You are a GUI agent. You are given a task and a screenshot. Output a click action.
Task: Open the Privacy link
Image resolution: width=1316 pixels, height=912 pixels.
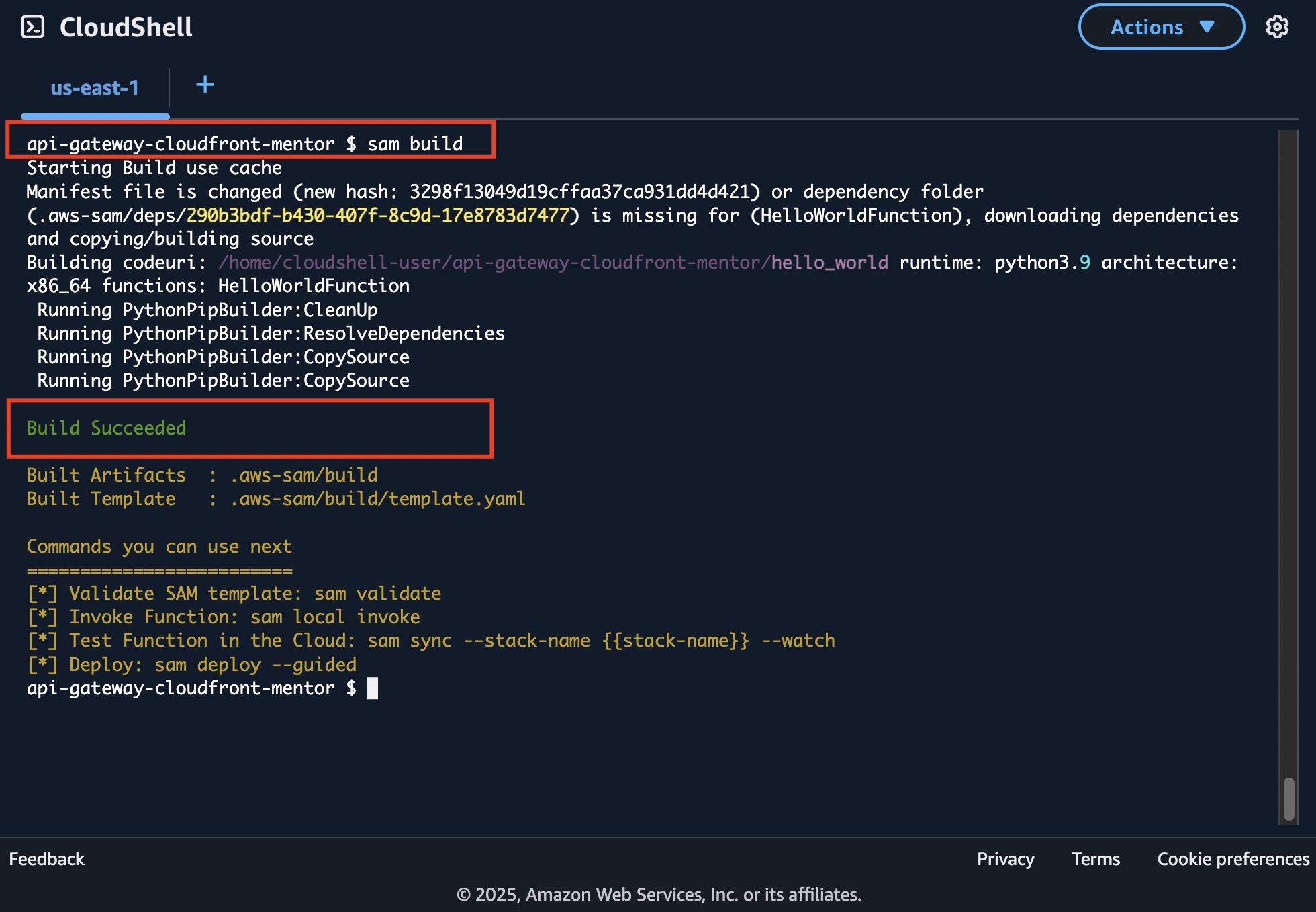click(1005, 859)
